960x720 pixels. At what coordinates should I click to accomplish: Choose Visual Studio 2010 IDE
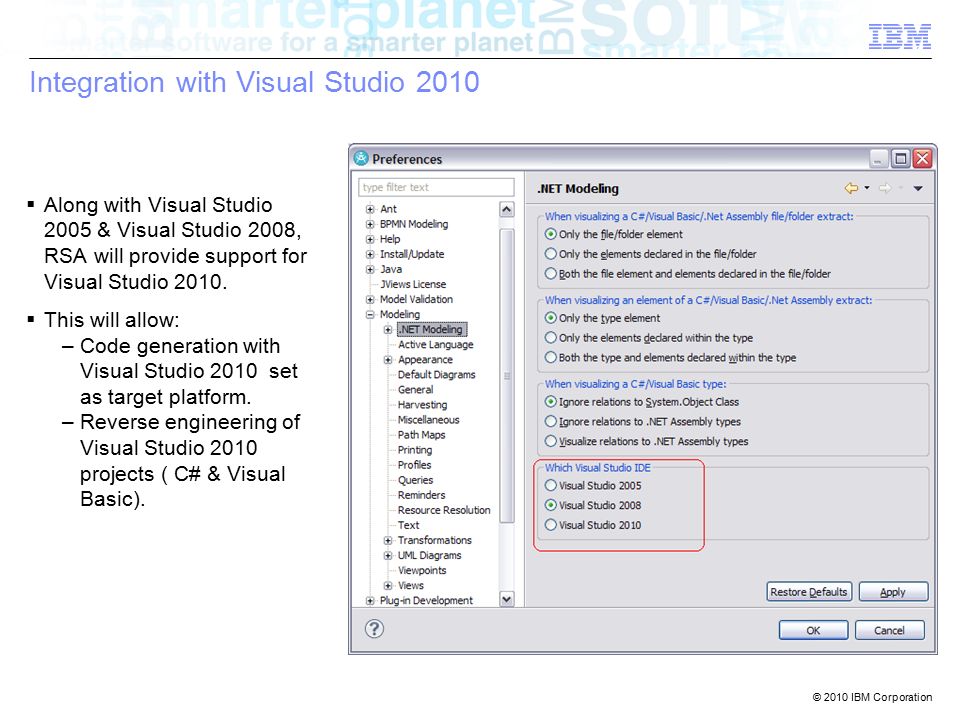pos(593,525)
